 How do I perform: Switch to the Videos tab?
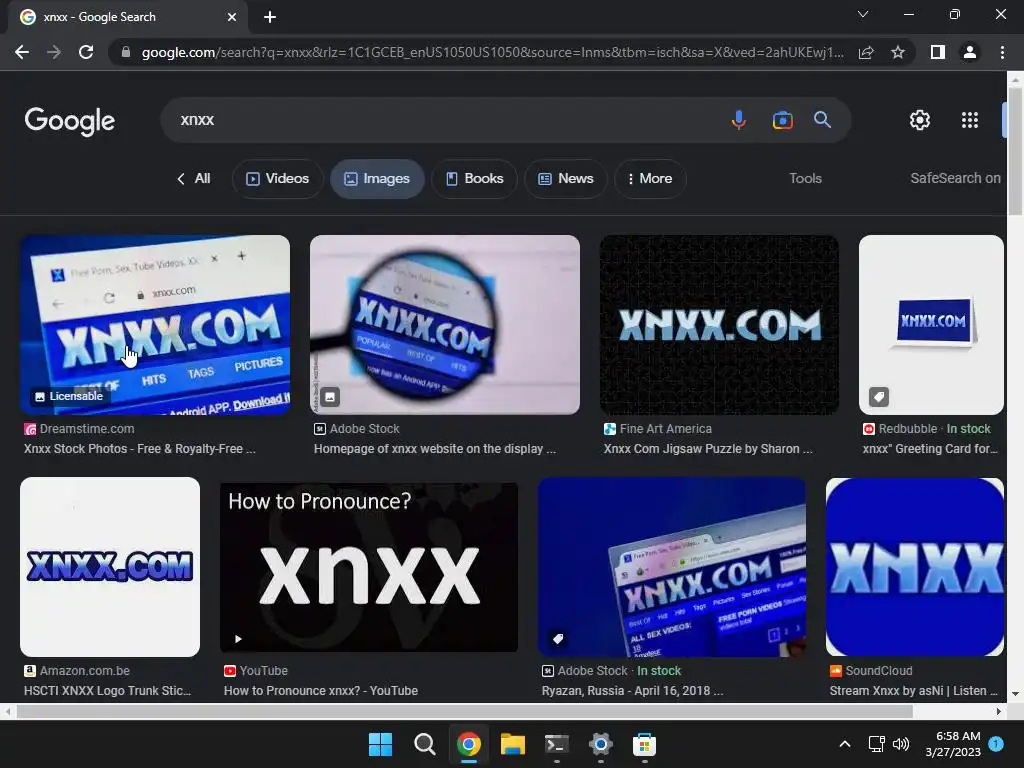(278, 178)
